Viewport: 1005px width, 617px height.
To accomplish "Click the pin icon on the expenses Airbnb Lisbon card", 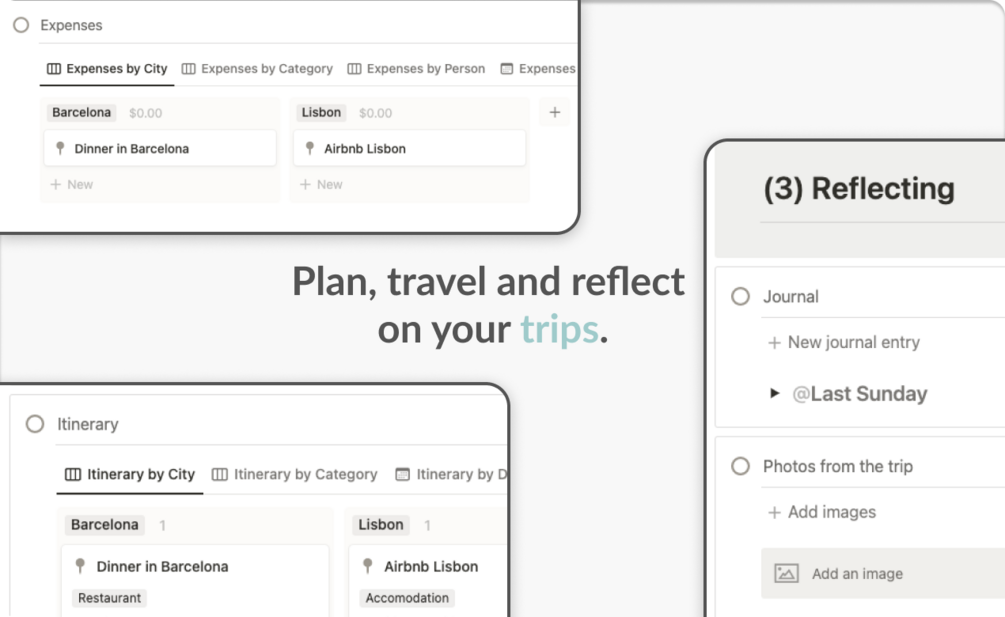I will click(x=310, y=149).
